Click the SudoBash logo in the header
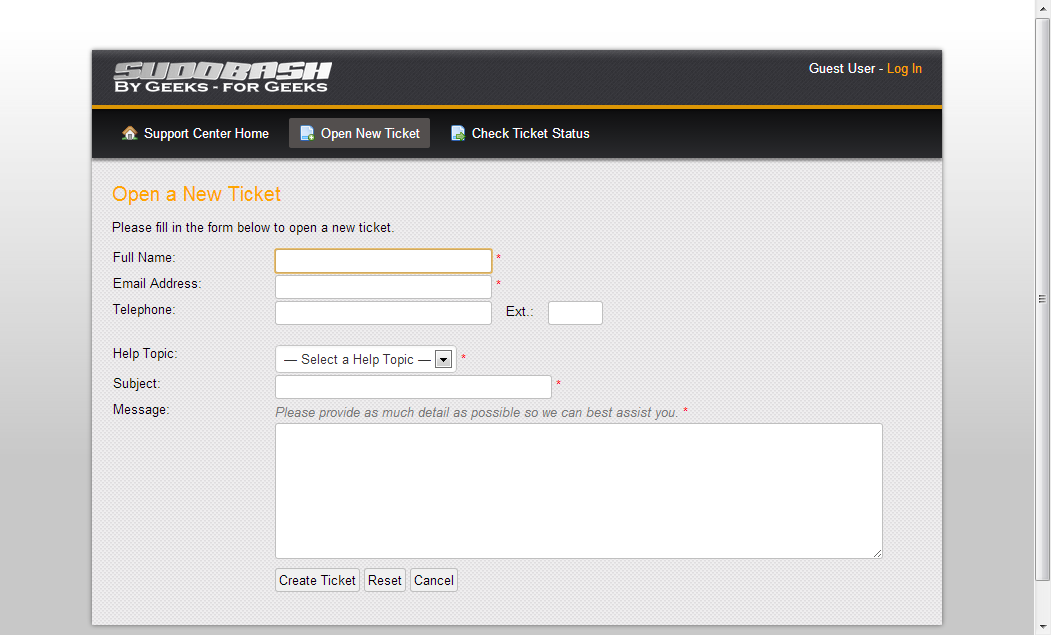This screenshot has width=1051, height=635. pyautogui.click(x=221, y=77)
